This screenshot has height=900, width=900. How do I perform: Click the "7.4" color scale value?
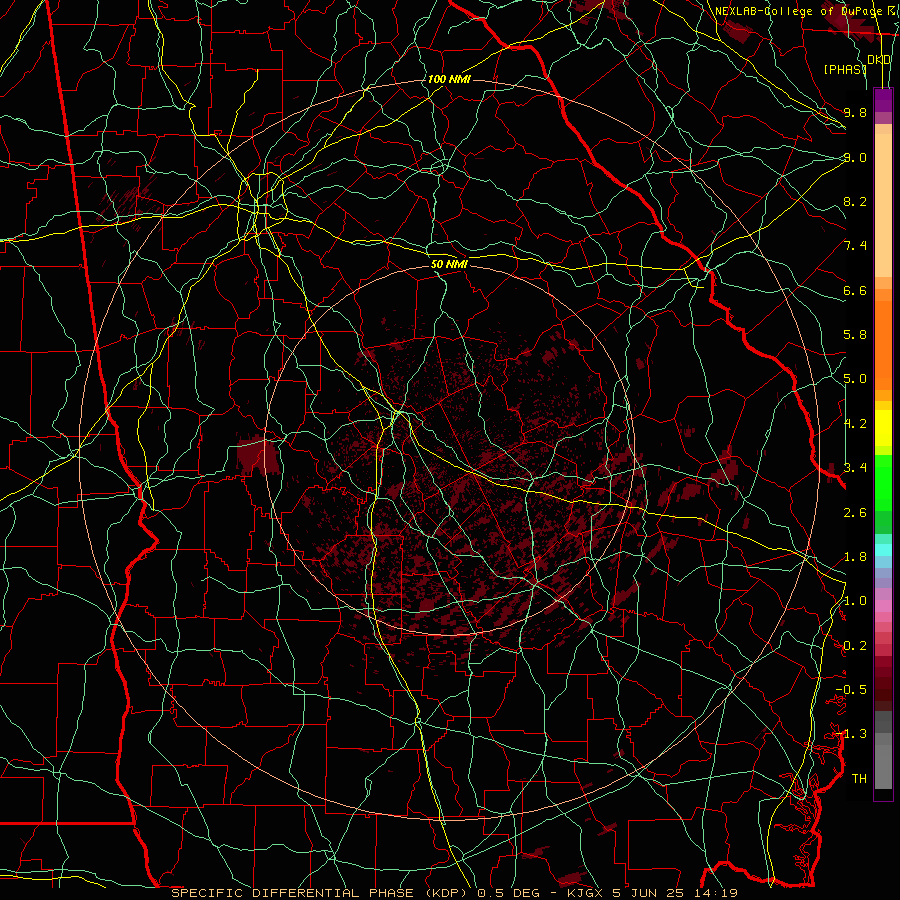pos(855,246)
